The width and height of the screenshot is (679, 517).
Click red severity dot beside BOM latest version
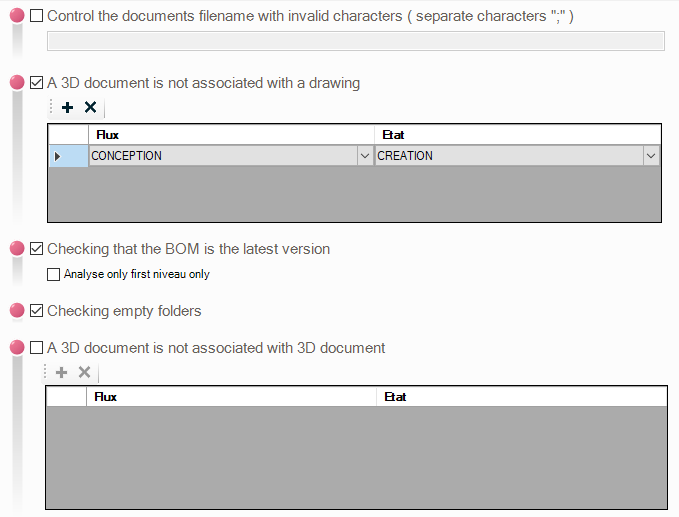pos(17,249)
